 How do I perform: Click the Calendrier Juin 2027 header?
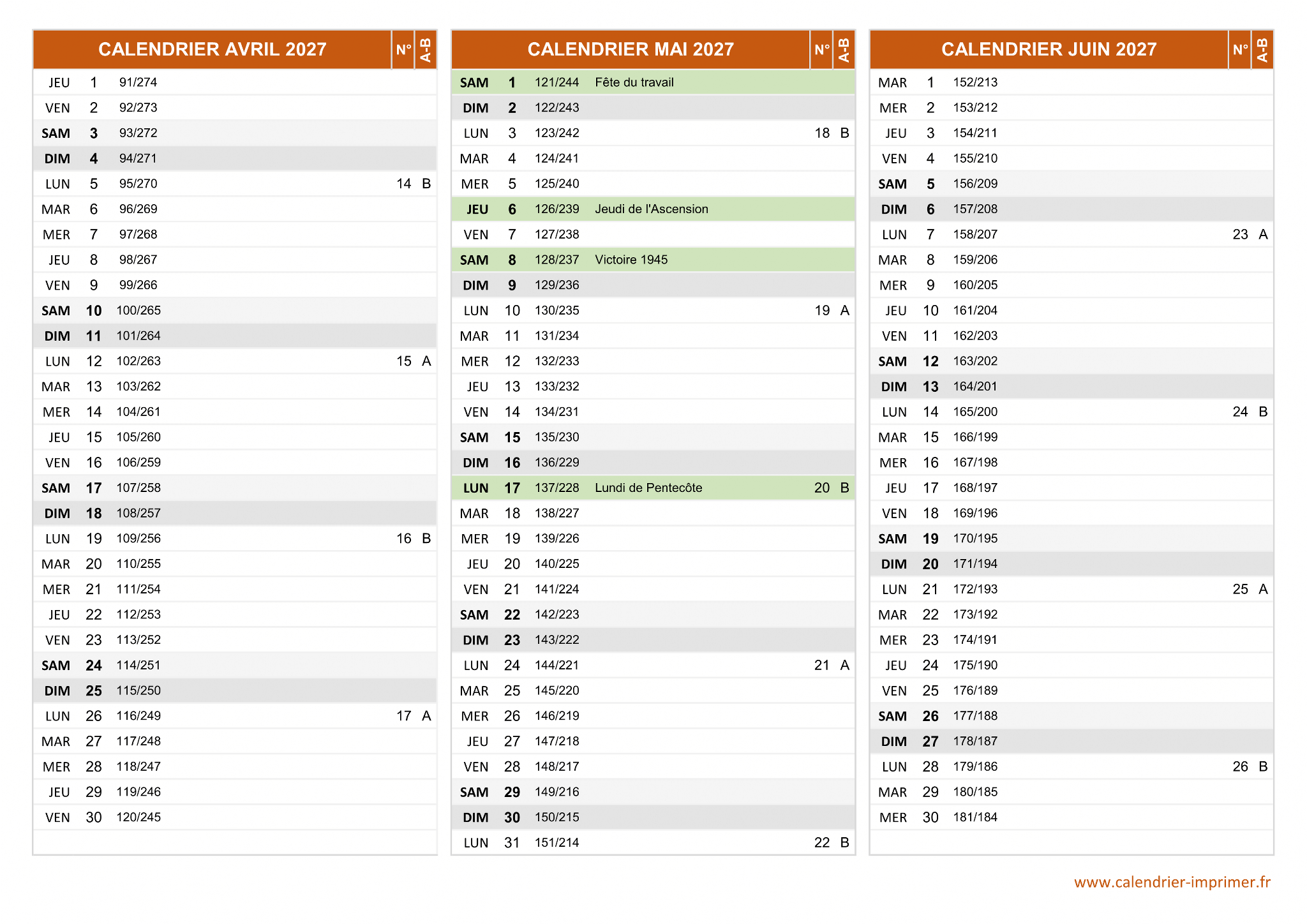[1049, 49]
